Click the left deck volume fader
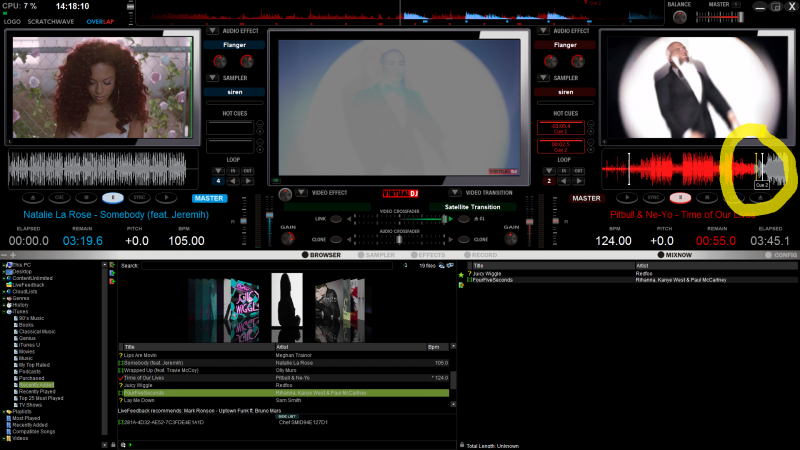The image size is (800, 450). pyautogui.click(x=270, y=216)
